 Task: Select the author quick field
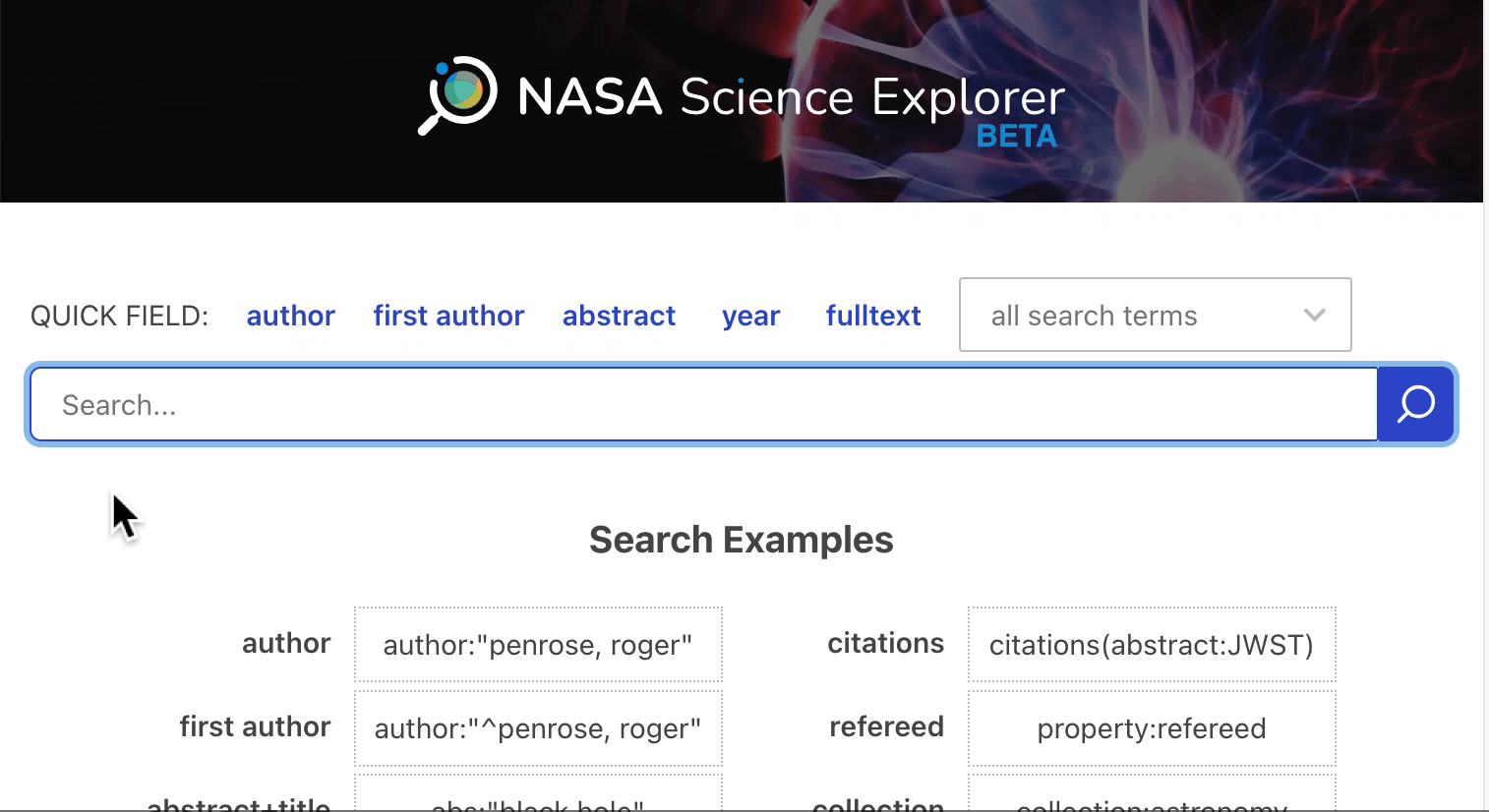[x=290, y=315]
